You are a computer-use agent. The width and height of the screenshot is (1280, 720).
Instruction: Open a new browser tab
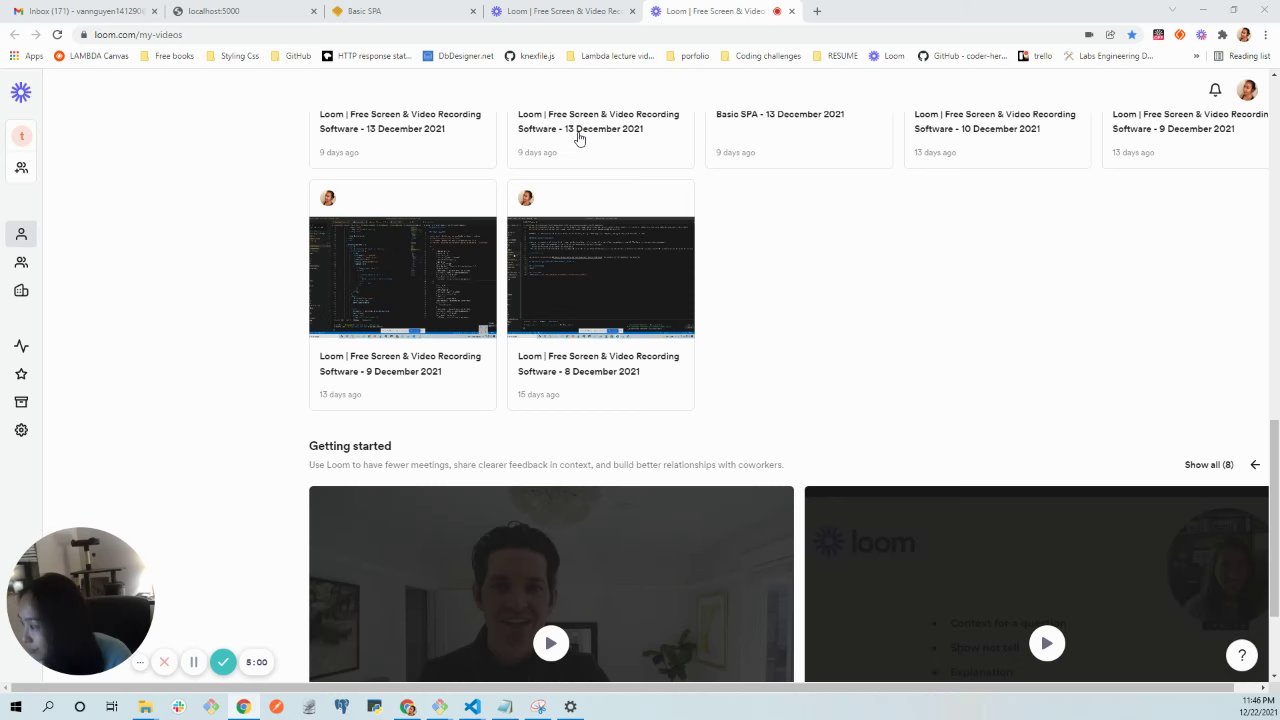point(817,11)
